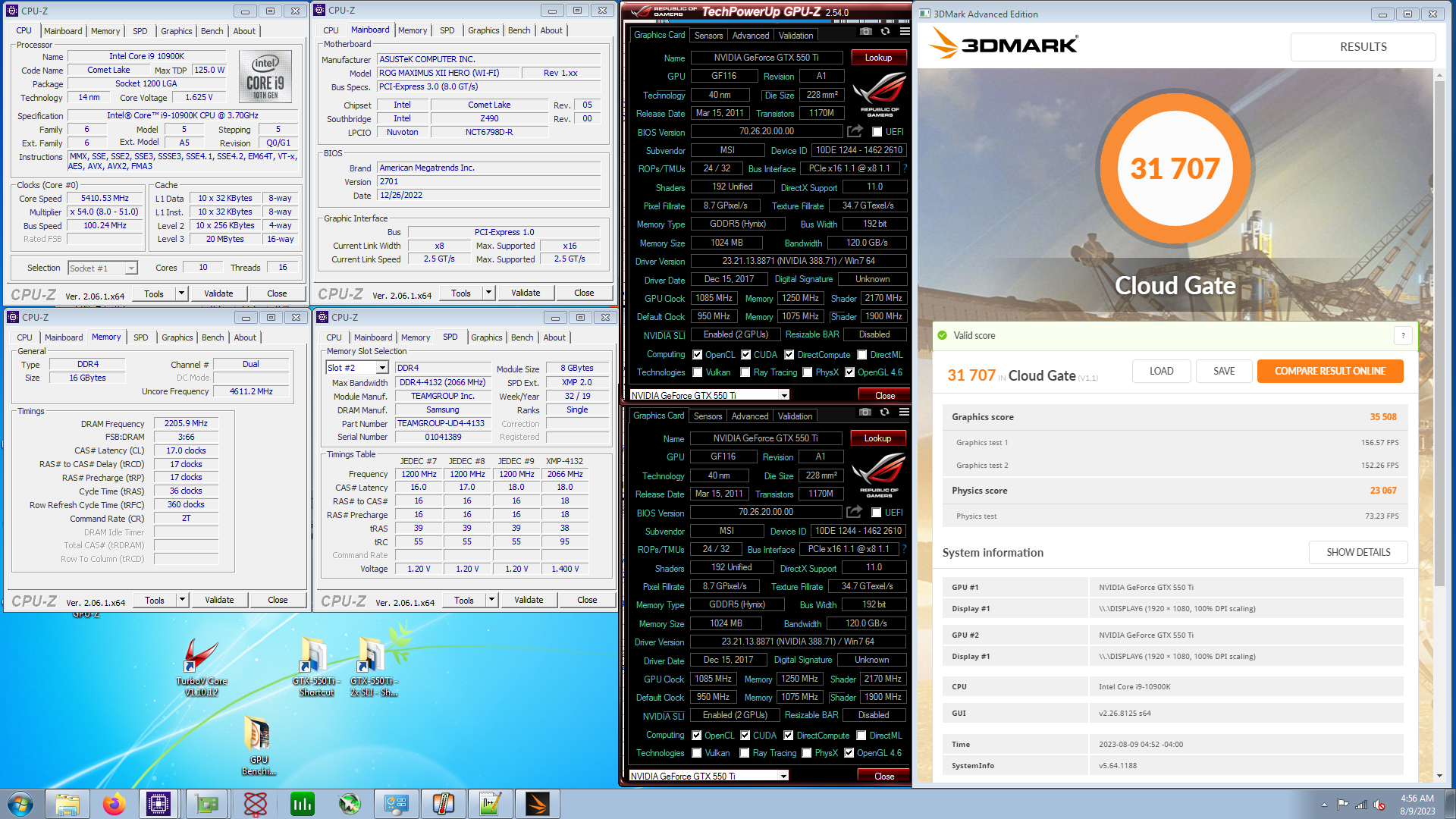Click the red atom taskbar icon
Screen dimensions: 1456x819
255,804
